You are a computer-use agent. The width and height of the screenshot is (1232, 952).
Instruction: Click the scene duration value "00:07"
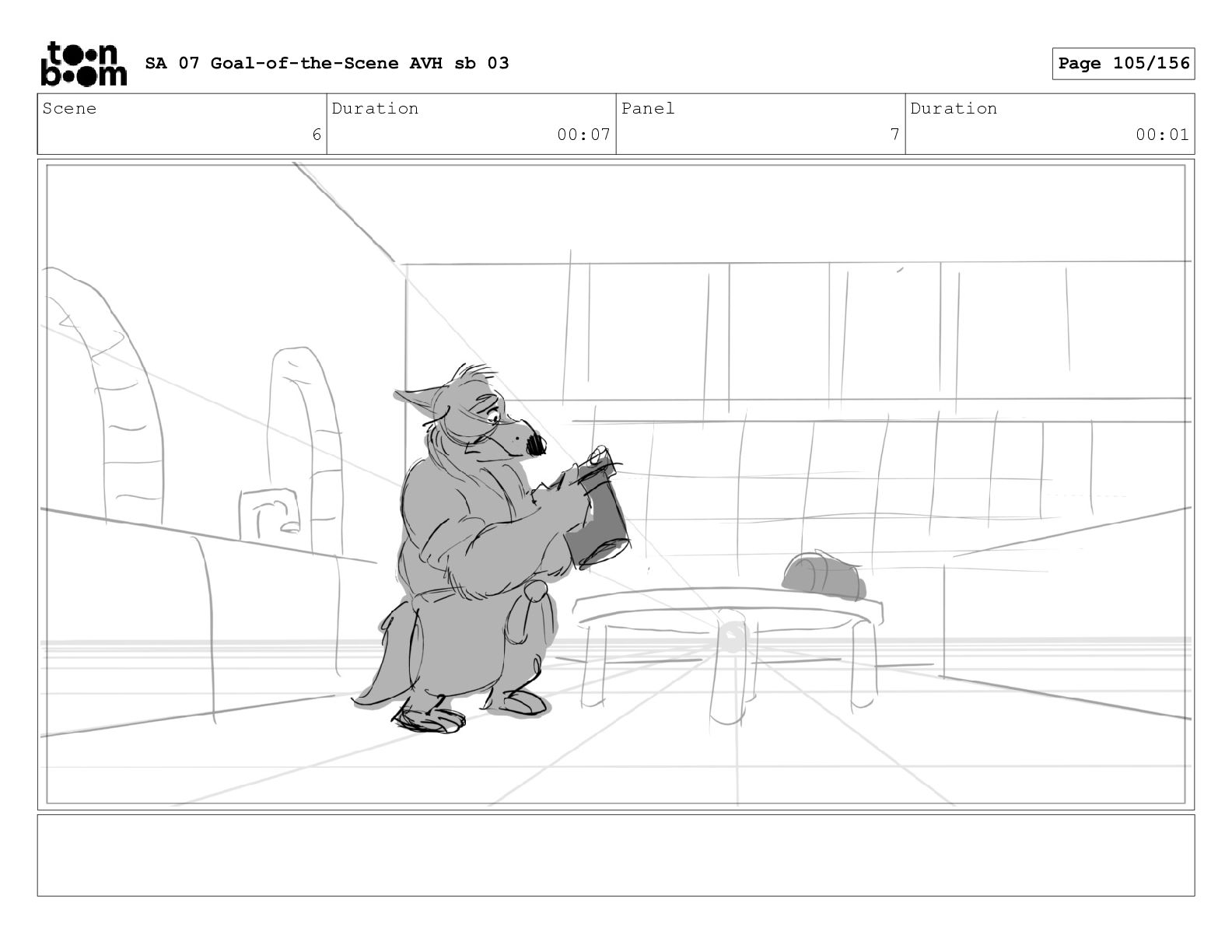coord(583,135)
